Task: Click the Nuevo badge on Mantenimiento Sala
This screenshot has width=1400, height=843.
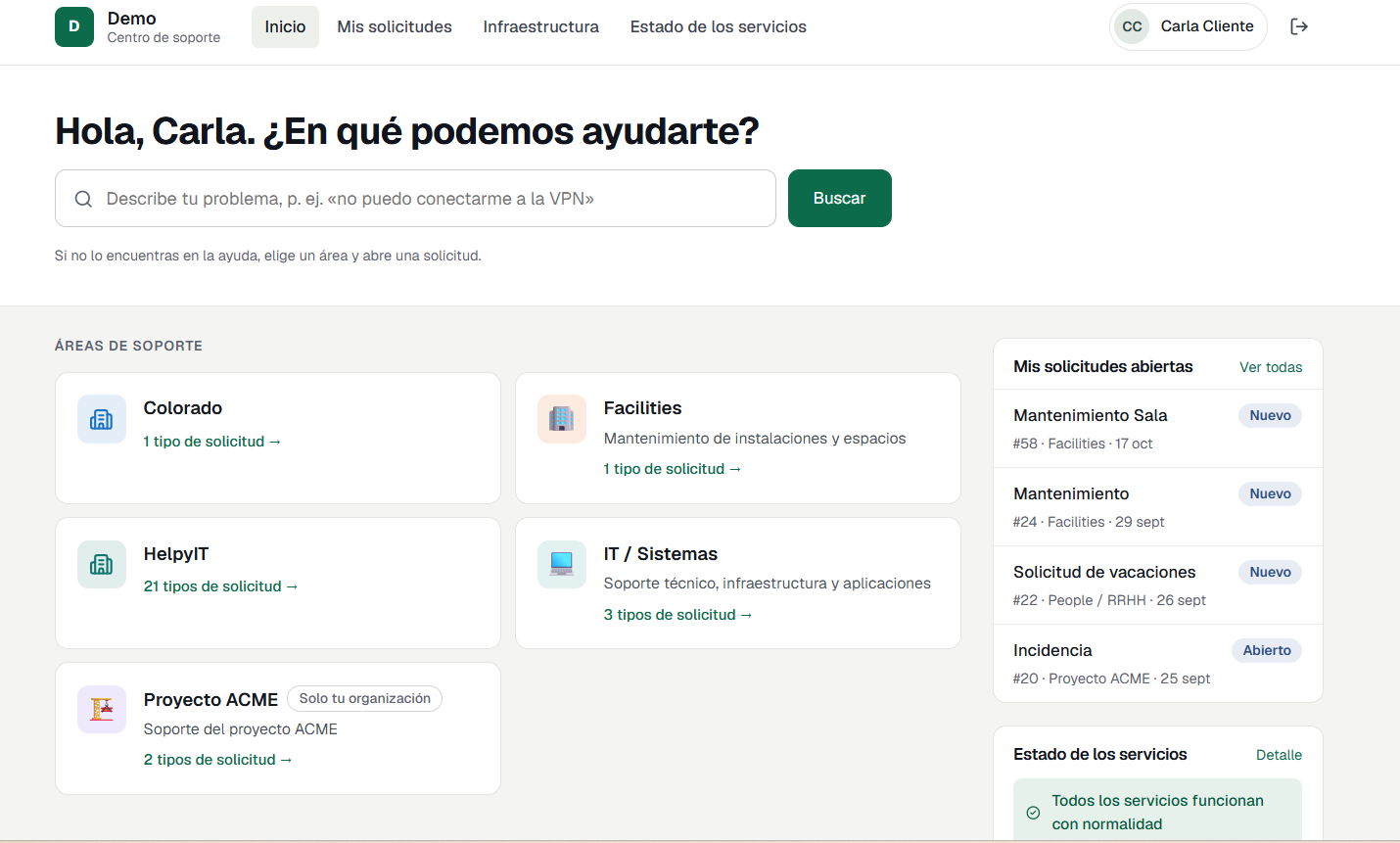Action: point(1270,415)
